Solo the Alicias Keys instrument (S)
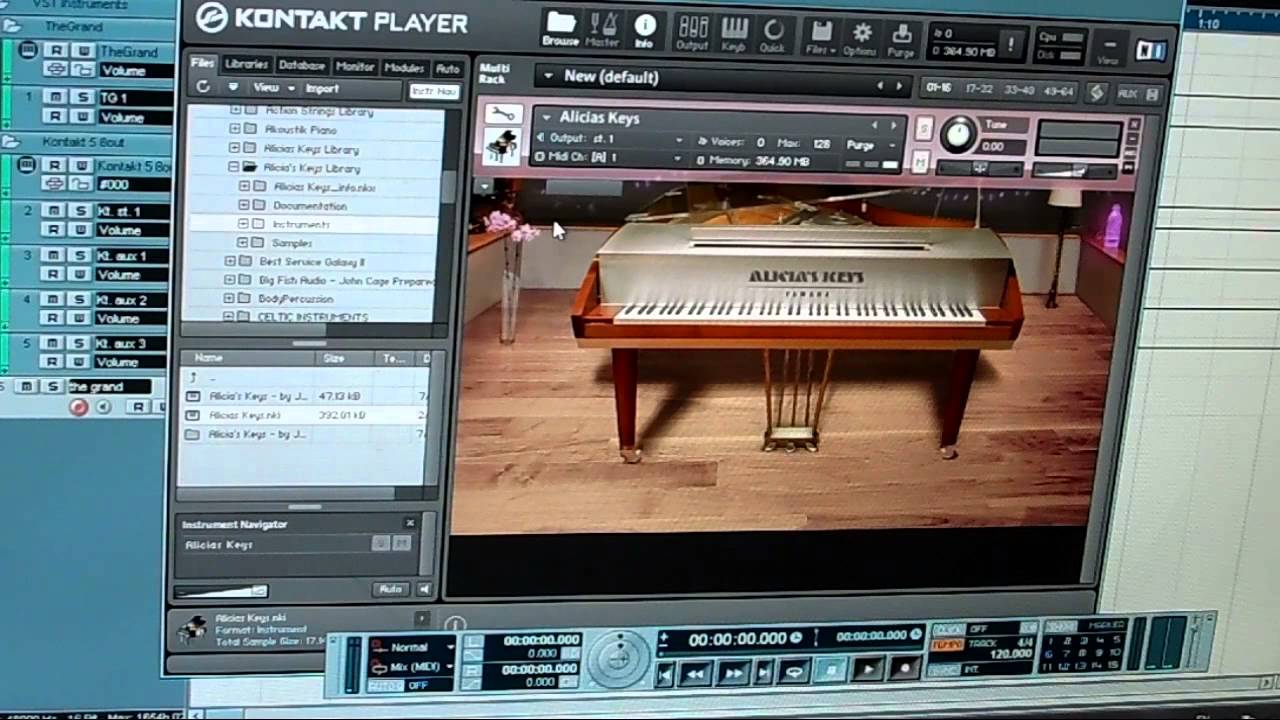1280x720 pixels. (x=924, y=128)
